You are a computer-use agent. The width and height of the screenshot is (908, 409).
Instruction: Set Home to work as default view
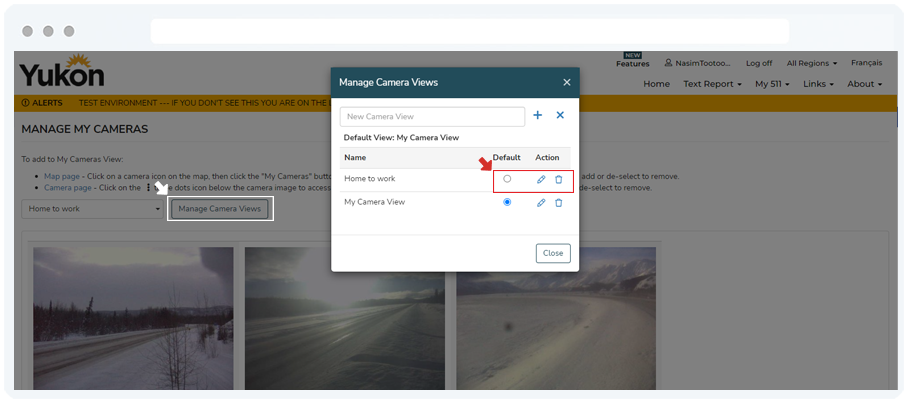coord(507,179)
